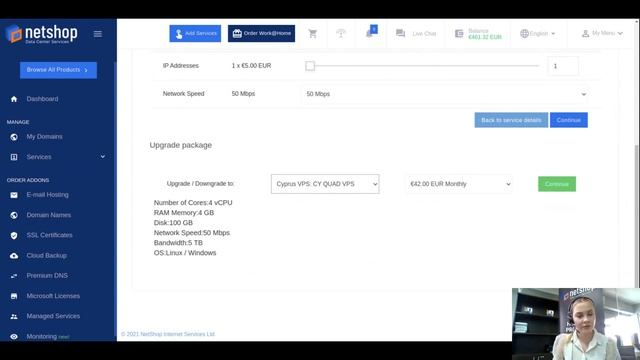Open the €42.00 EUR Monthly billing dropdown
The image size is (640, 360).
[460, 184]
